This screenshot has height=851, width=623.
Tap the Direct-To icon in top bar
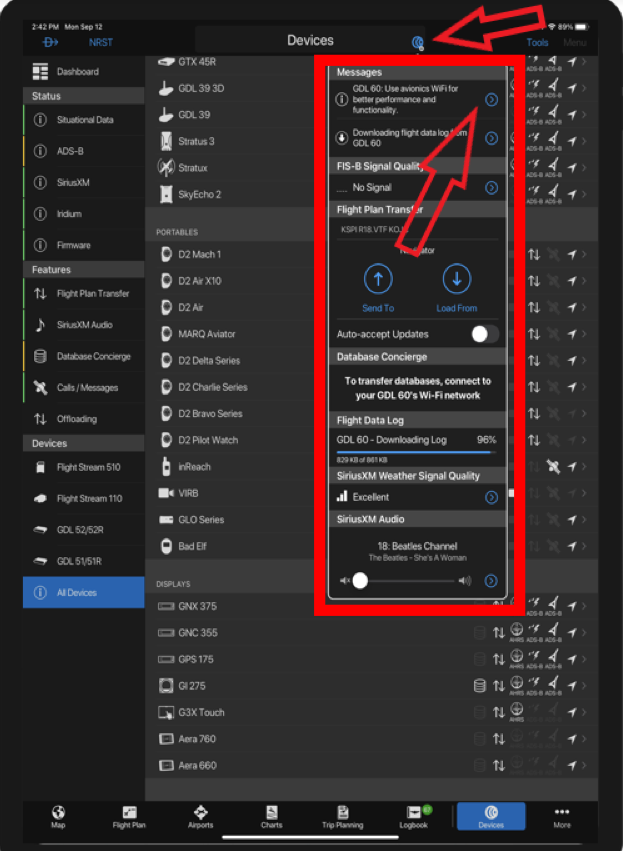point(50,42)
